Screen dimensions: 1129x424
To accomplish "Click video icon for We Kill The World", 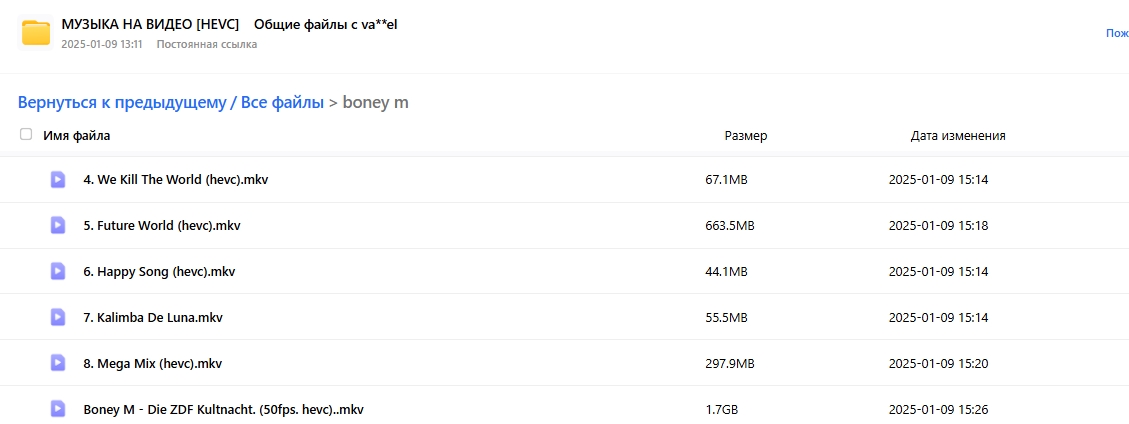I will 58,179.
